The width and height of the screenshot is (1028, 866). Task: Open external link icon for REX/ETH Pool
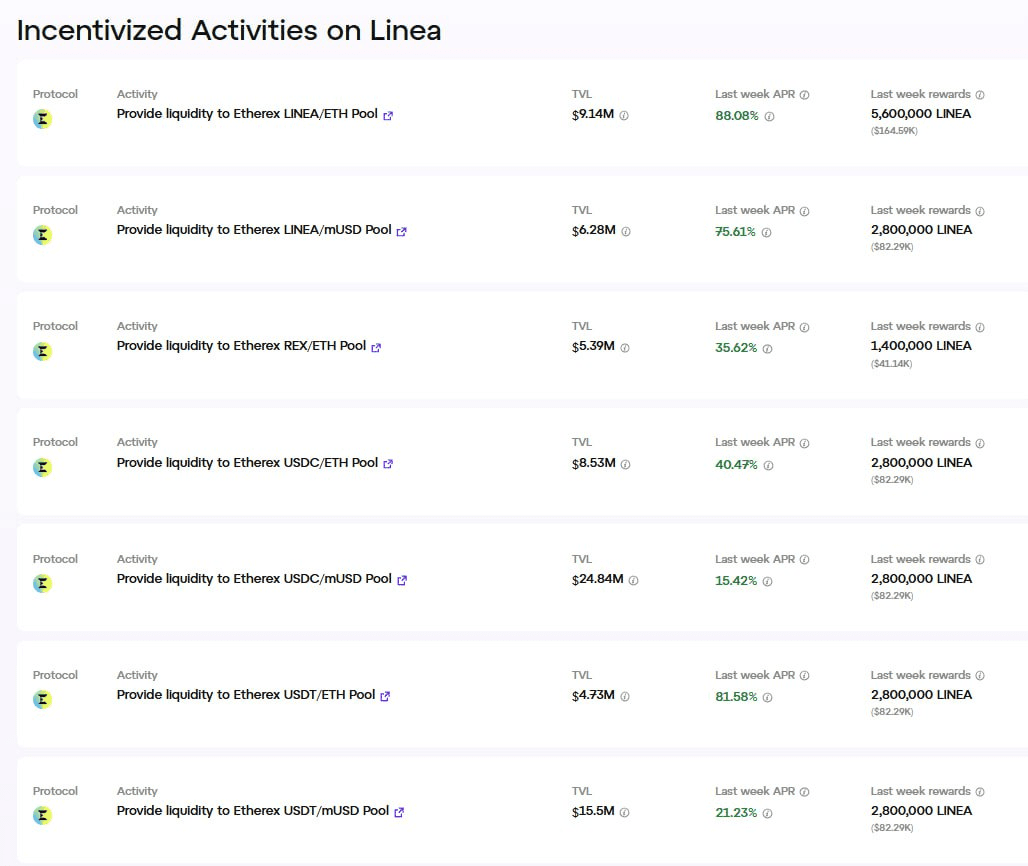click(376, 347)
